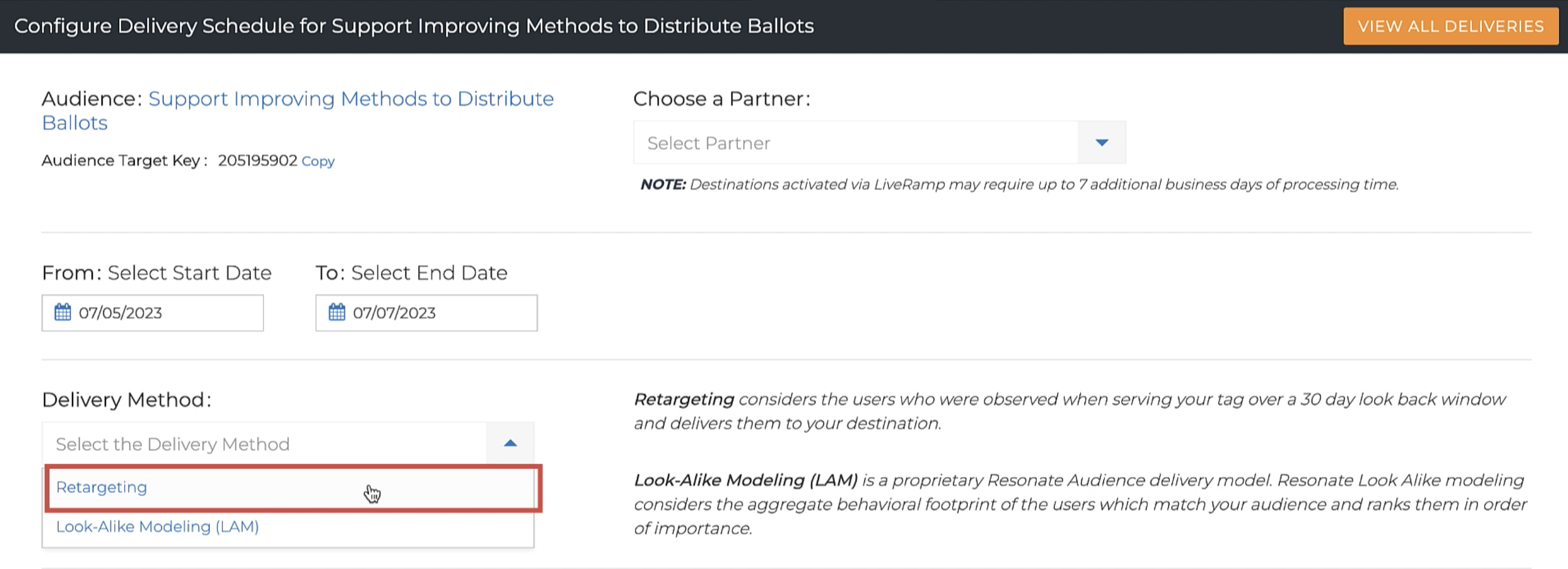Open the audience name link

point(298,111)
